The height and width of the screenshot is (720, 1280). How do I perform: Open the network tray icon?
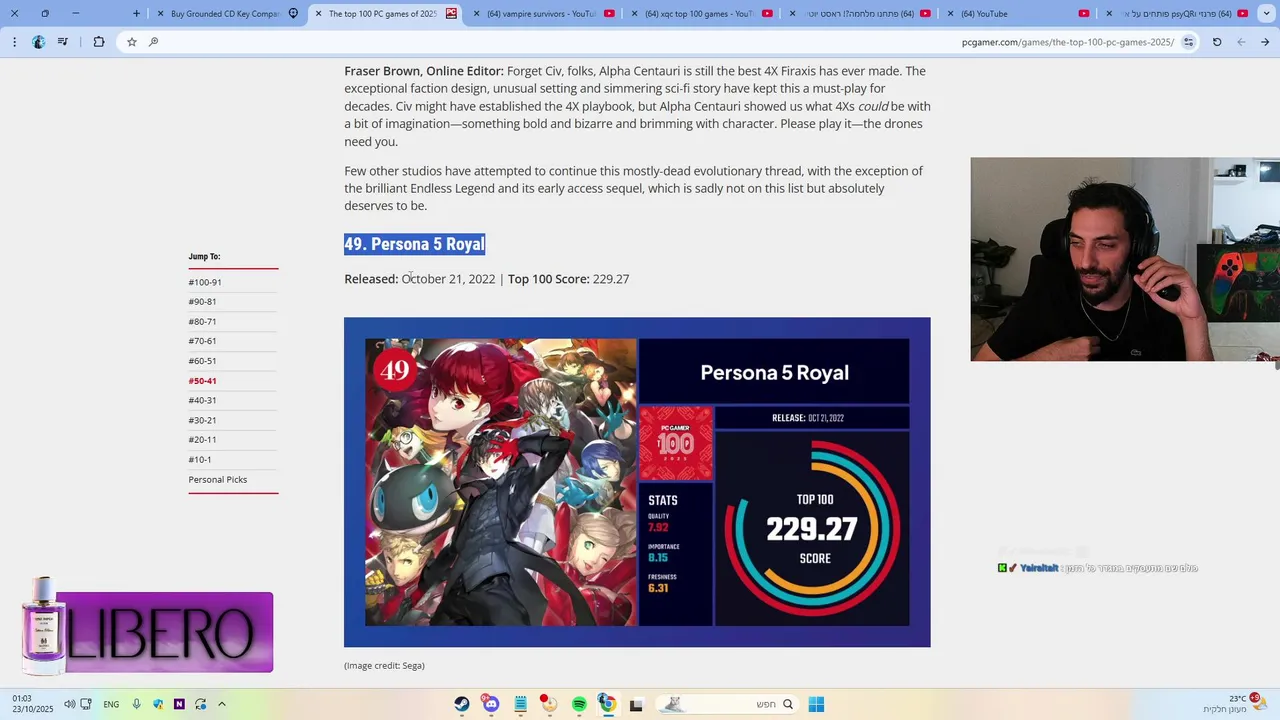[86, 704]
